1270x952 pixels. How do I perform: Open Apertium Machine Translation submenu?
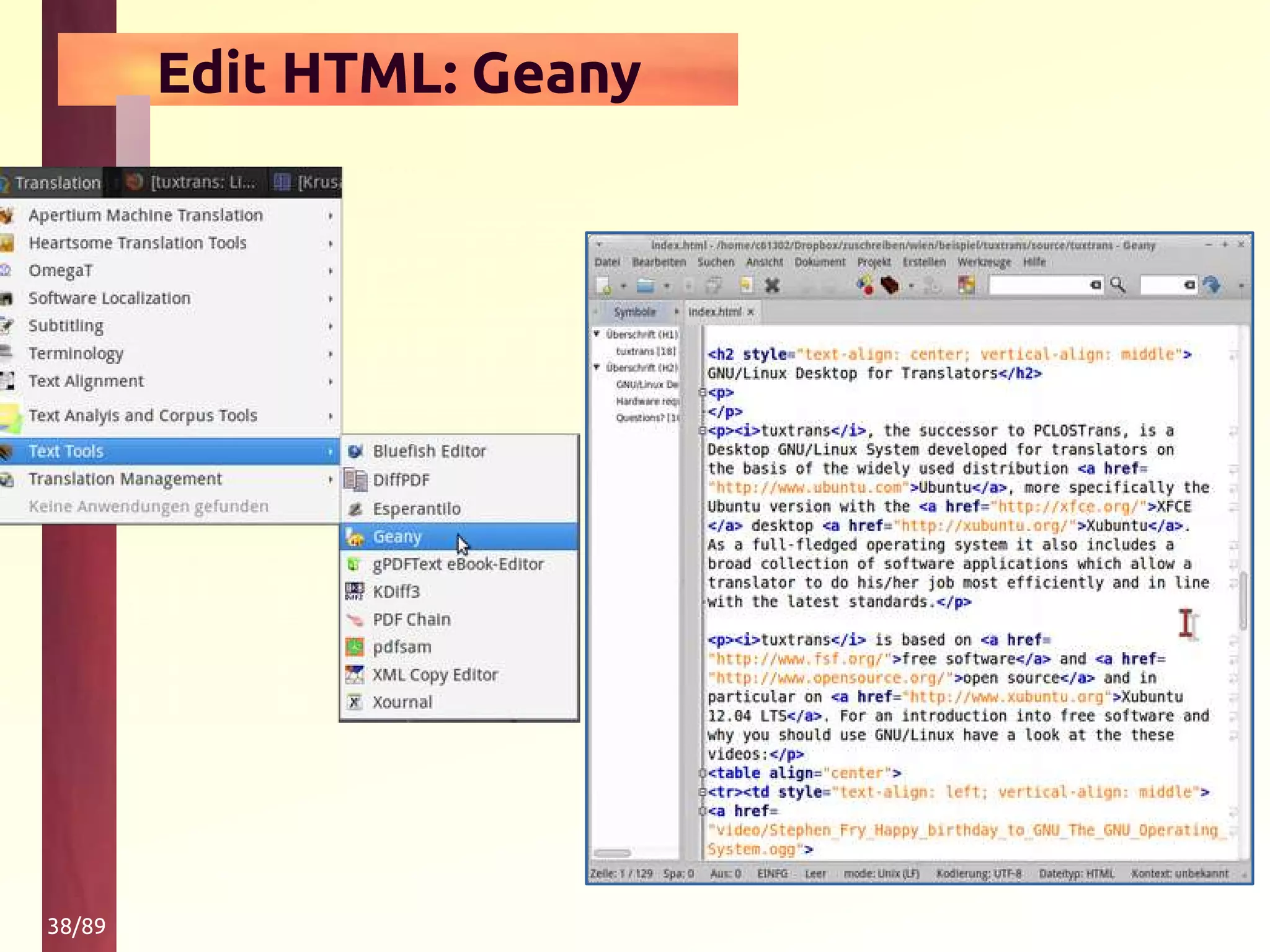click(169, 215)
